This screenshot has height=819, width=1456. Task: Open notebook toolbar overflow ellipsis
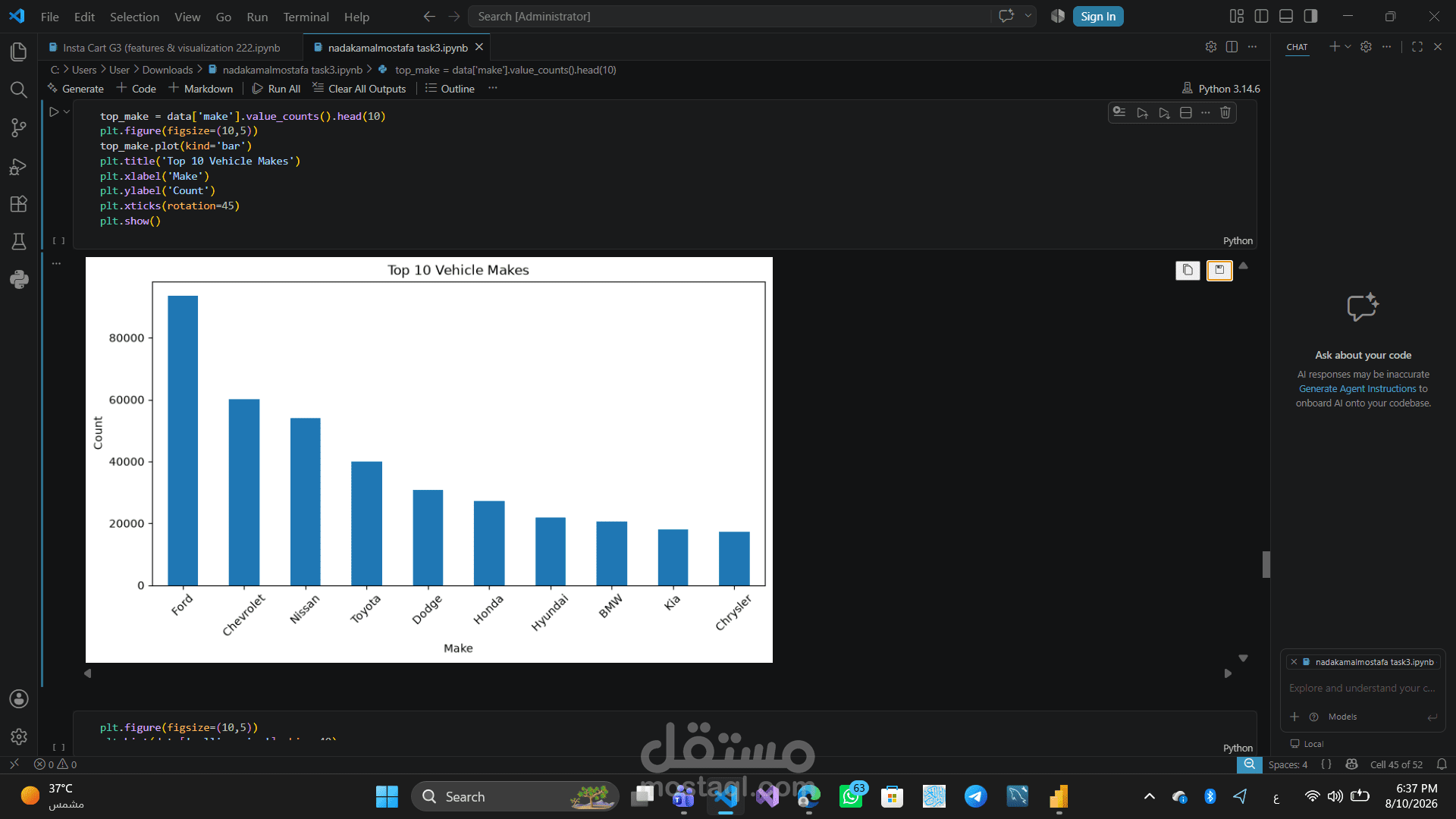point(493,89)
